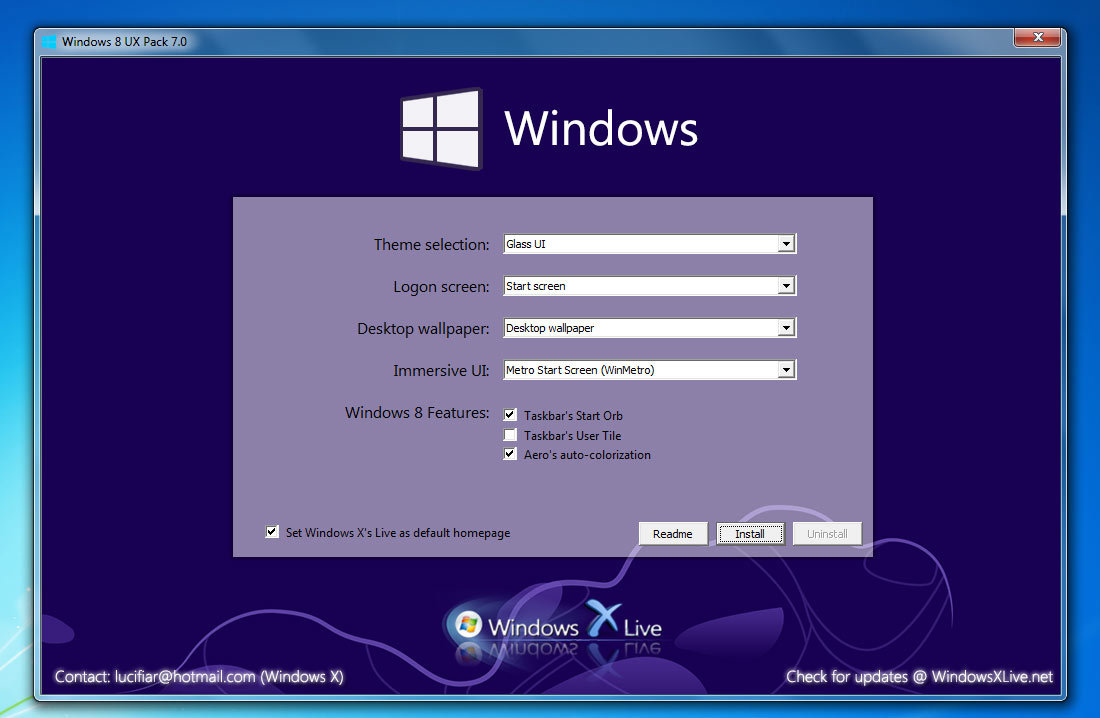Open the Theme selection dropdown arrow
Image resolution: width=1100 pixels, height=718 pixels.
pos(786,244)
